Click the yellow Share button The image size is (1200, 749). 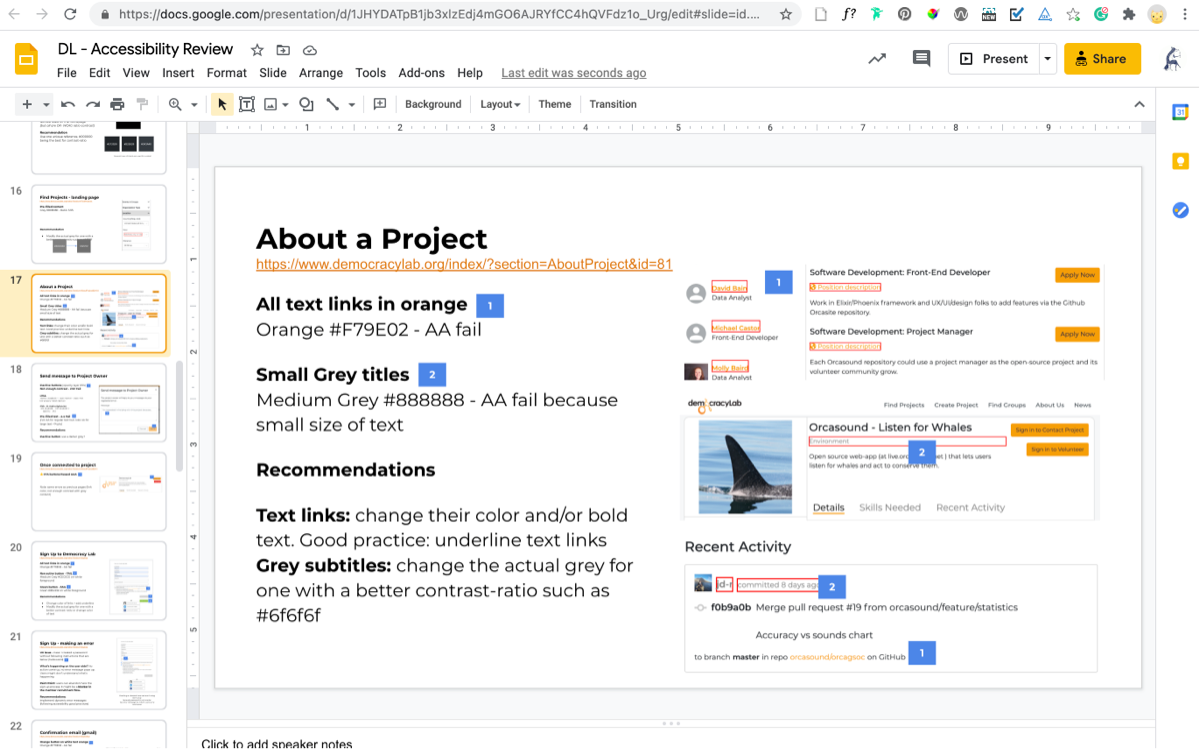(x=1102, y=59)
